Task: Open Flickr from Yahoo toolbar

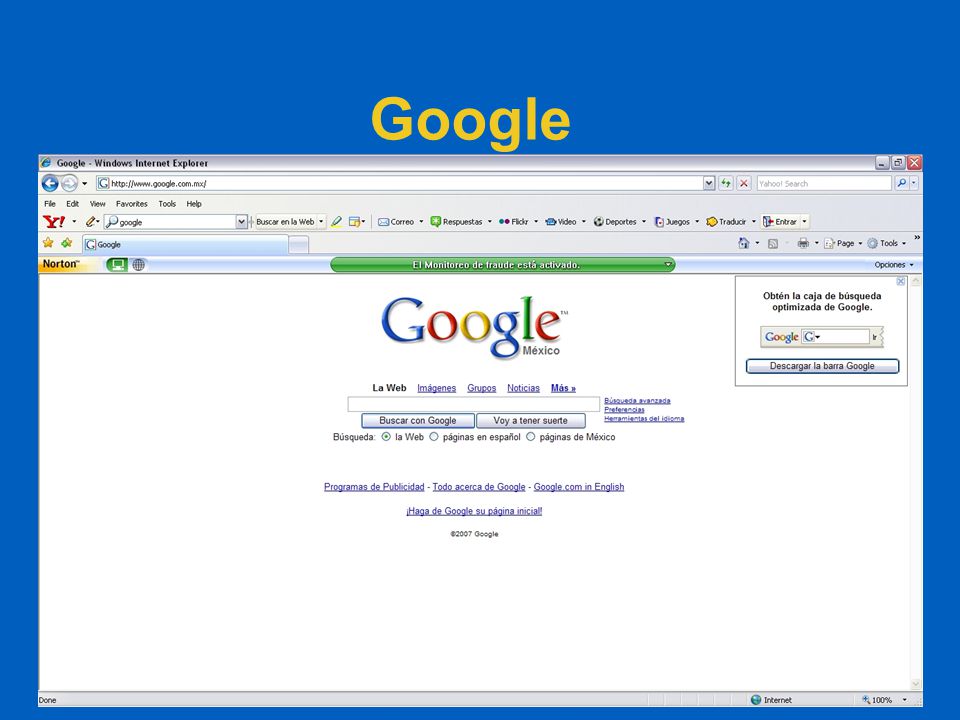Action: (513, 222)
